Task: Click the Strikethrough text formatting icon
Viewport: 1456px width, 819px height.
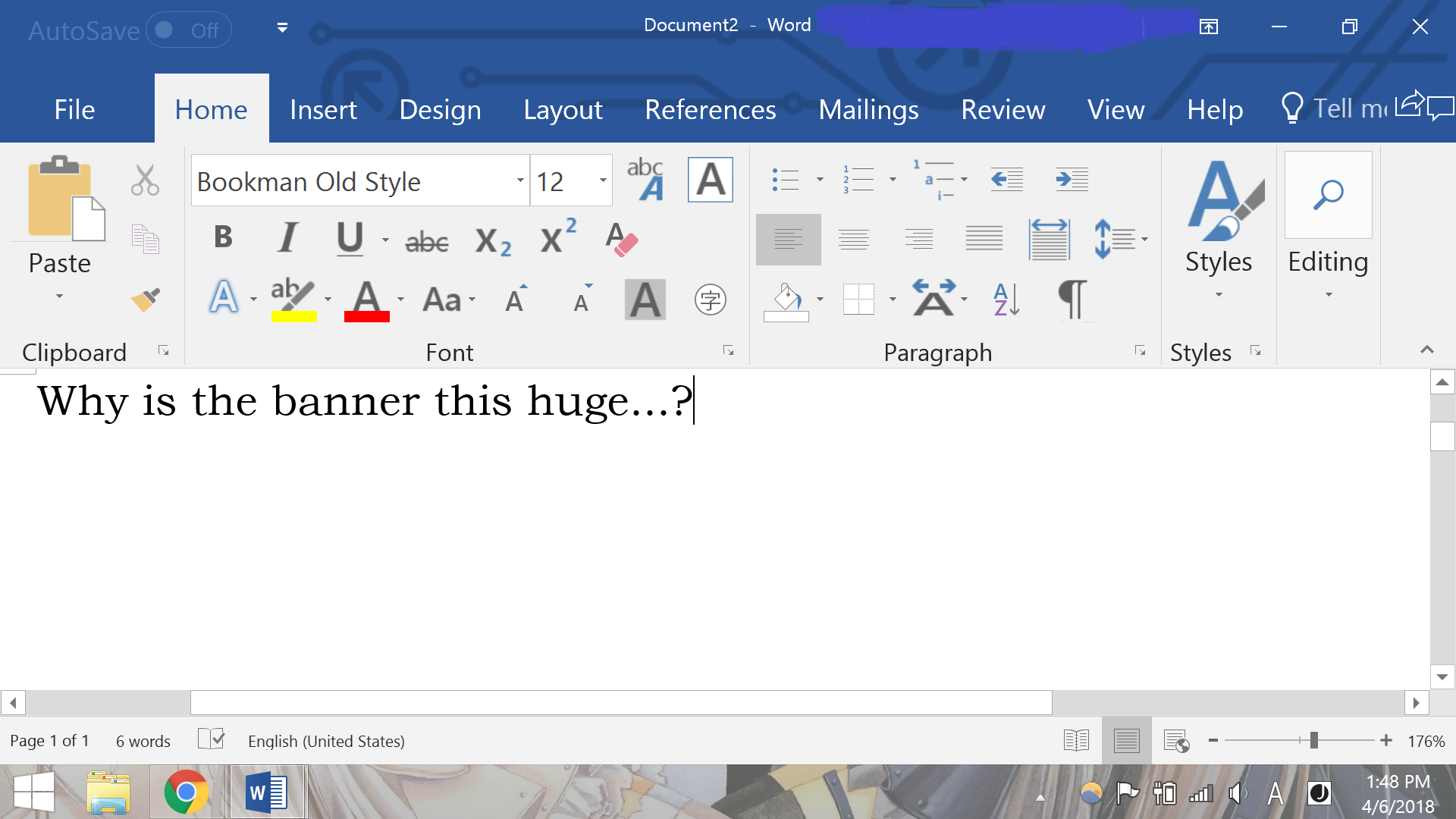Action: (x=428, y=239)
